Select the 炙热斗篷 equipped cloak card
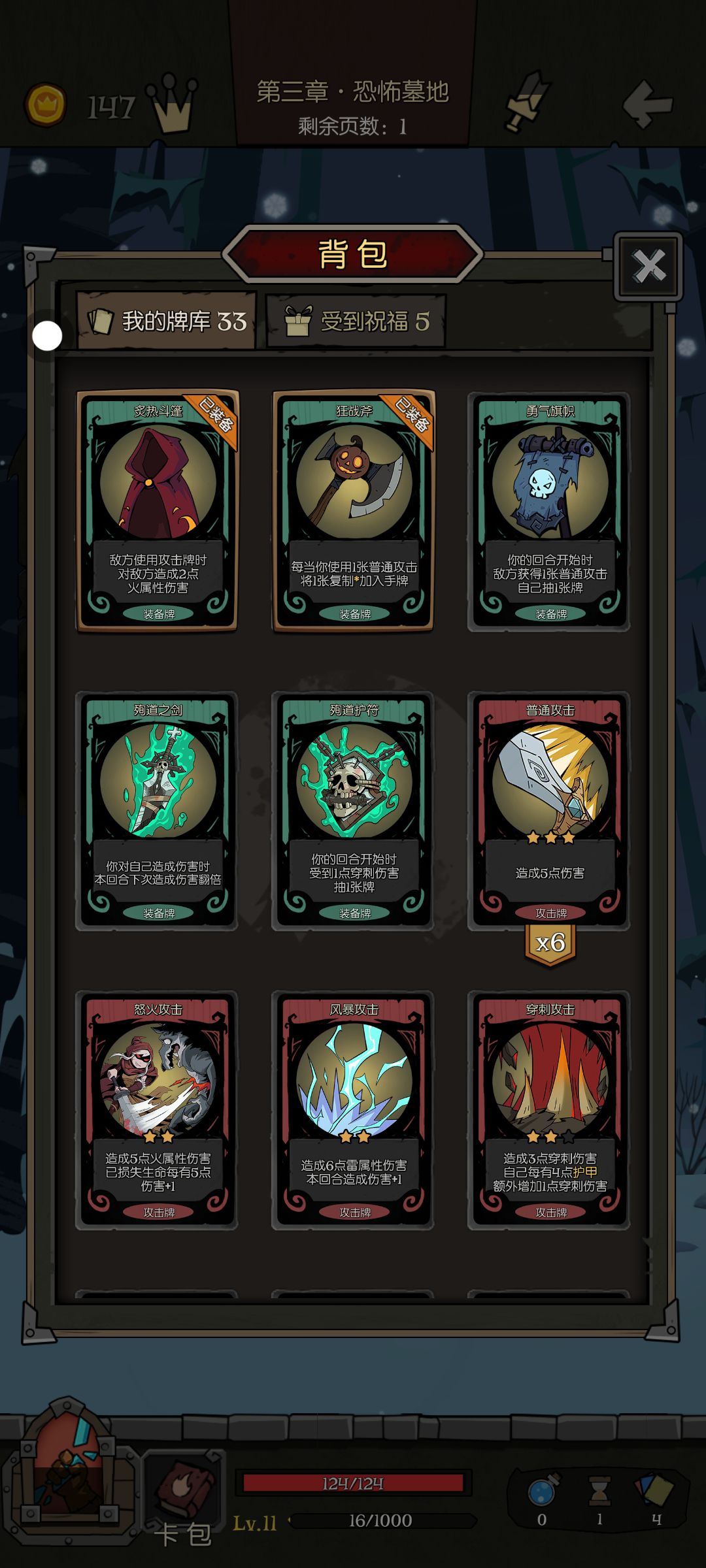The height and width of the screenshot is (1568, 706). click(x=157, y=511)
